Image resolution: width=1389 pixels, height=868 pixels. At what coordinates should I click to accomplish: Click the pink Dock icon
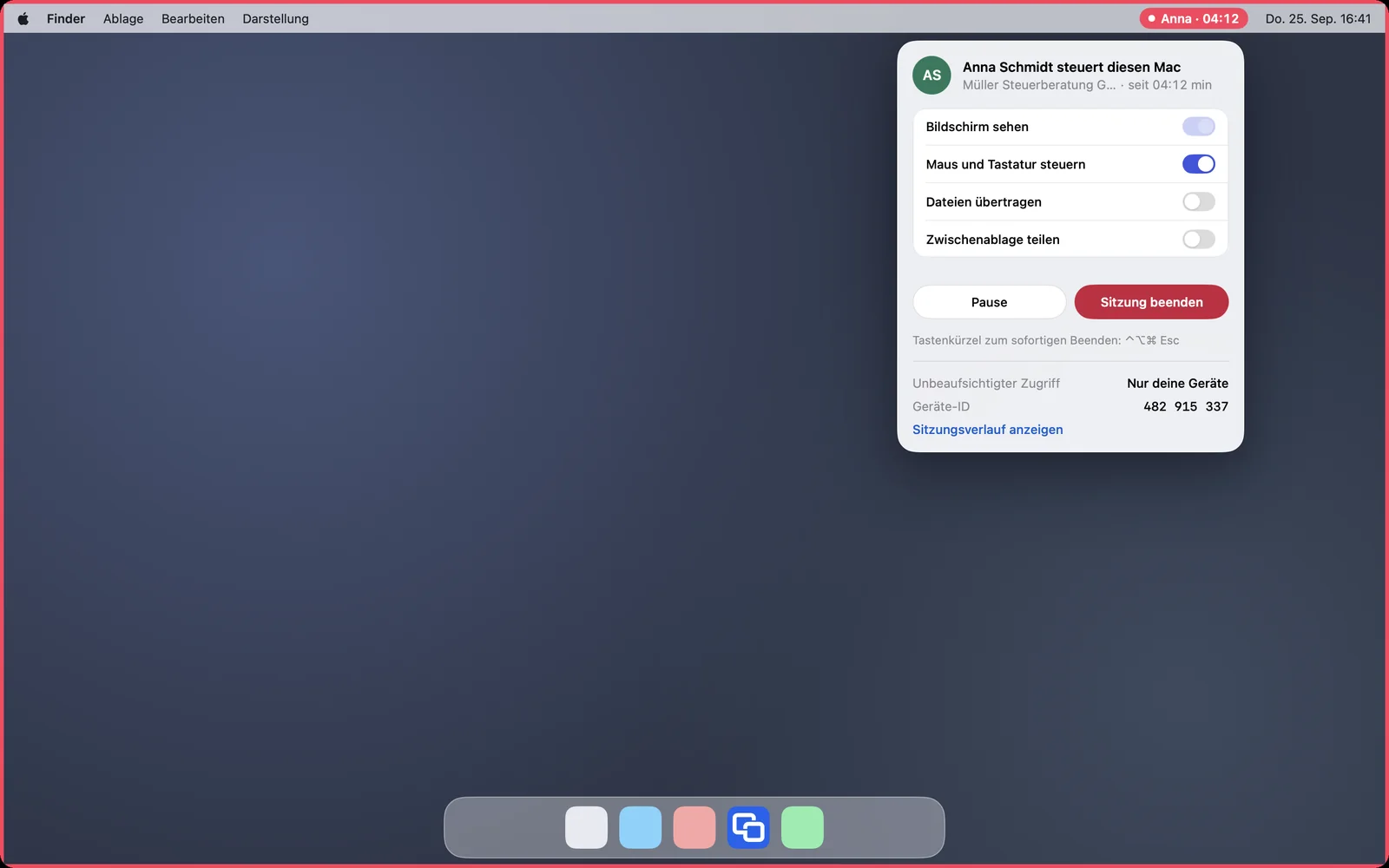(694, 827)
